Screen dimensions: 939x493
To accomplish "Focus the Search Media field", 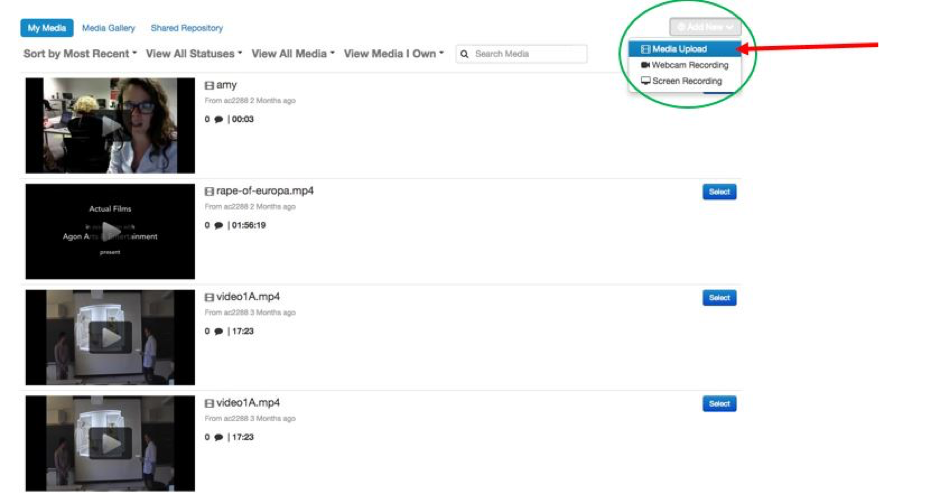I will pyautogui.click(x=522, y=54).
